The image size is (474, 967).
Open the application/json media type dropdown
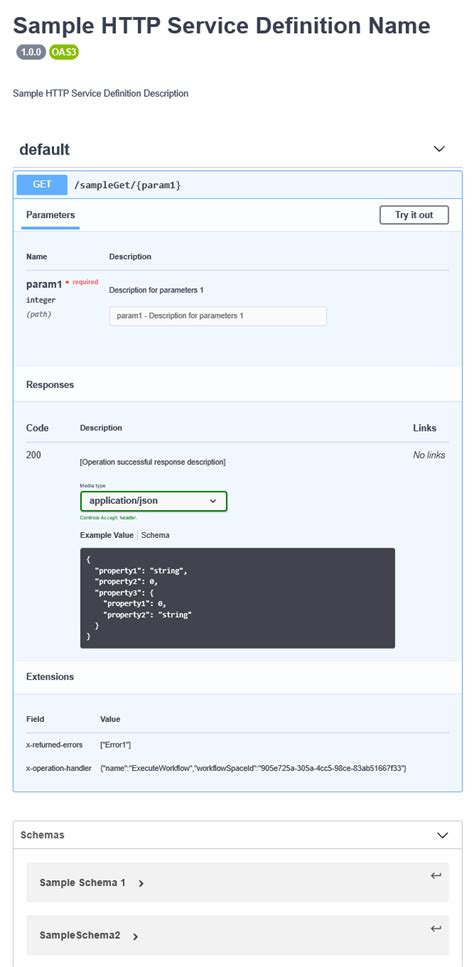pyautogui.click(x=153, y=501)
